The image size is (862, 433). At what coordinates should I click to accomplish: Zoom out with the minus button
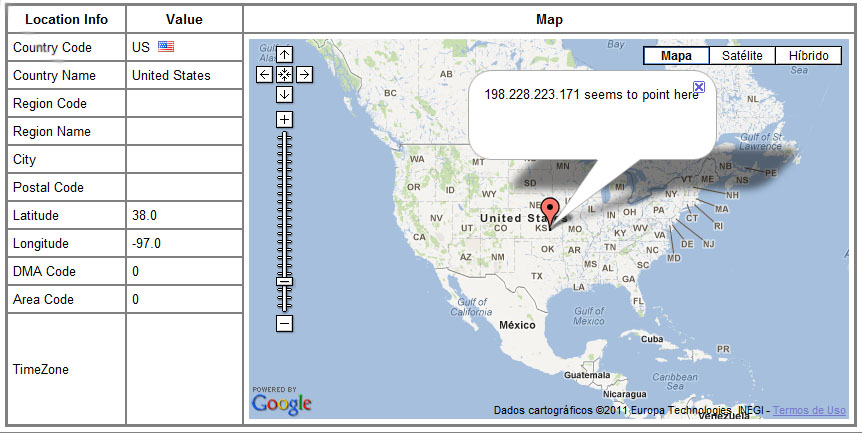[285, 323]
